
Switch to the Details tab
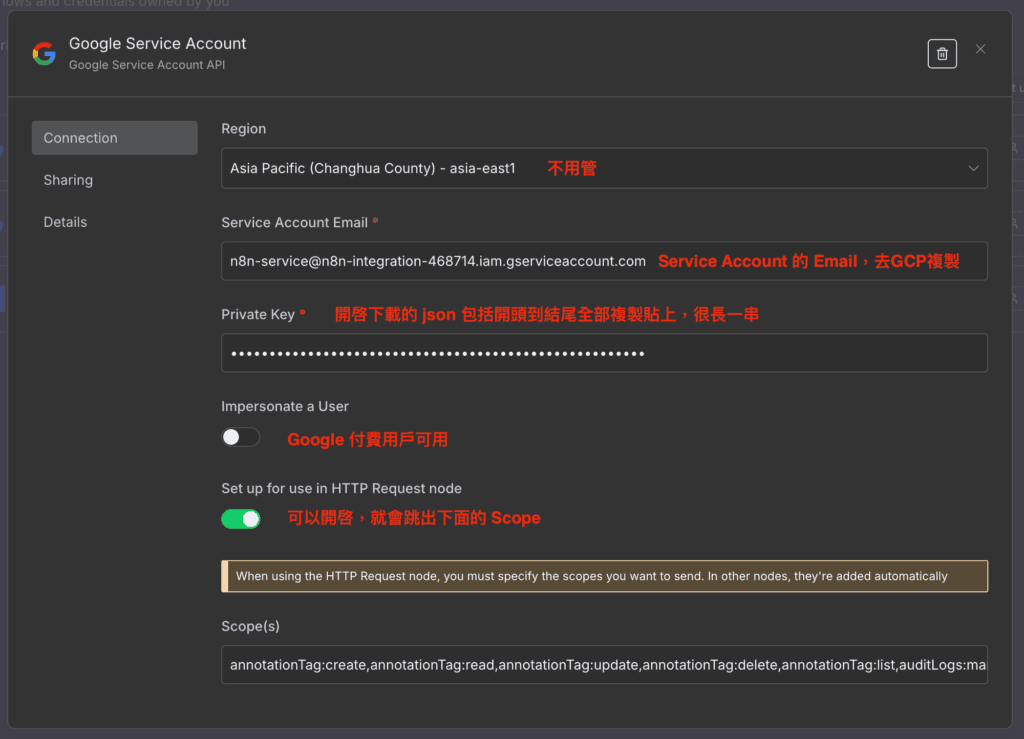pyautogui.click(x=65, y=222)
